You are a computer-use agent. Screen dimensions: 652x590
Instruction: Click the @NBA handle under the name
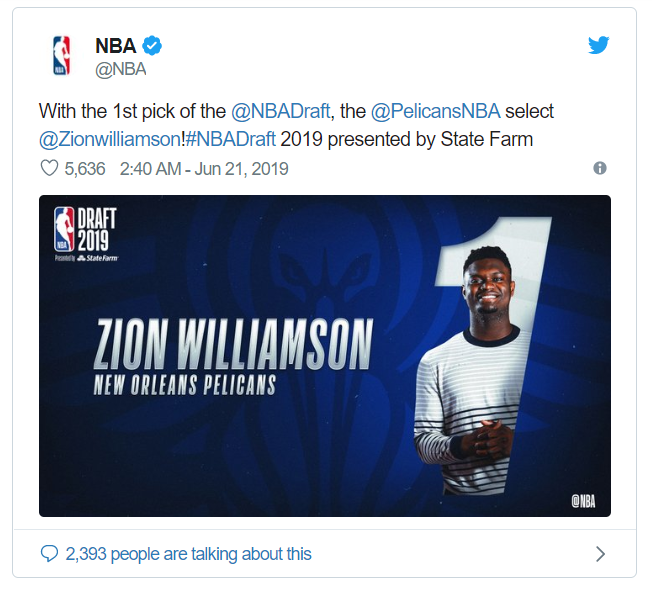tap(121, 69)
